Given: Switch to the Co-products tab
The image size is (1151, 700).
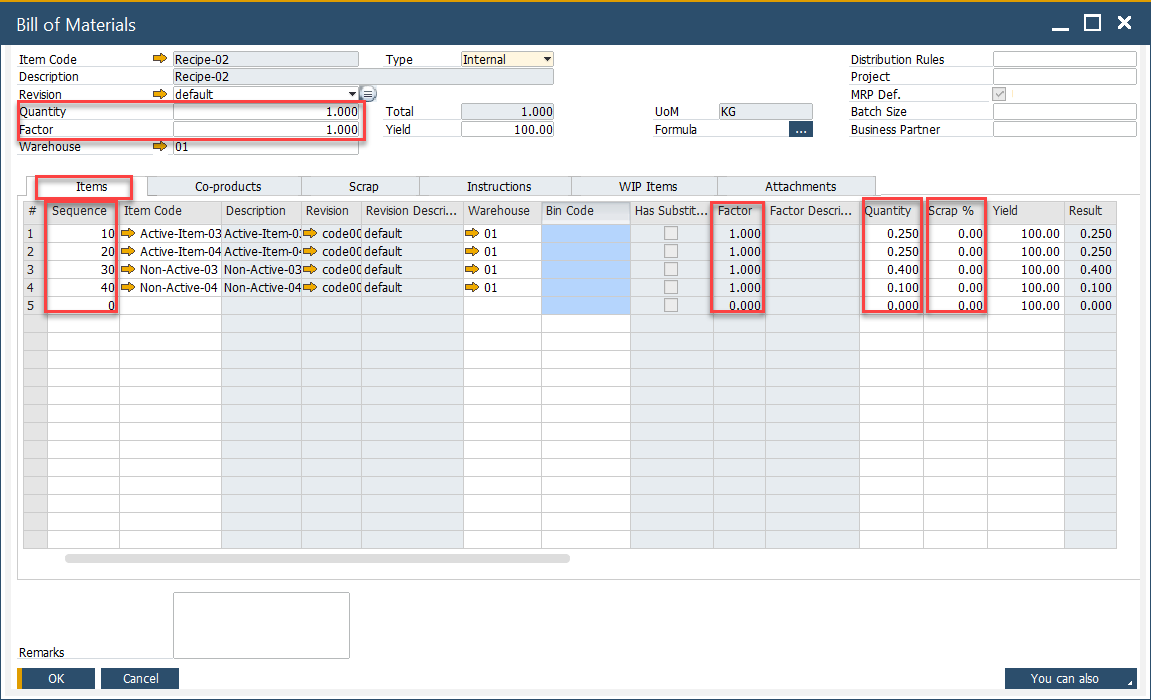Looking at the screenshot, I should tap(228, 186).
